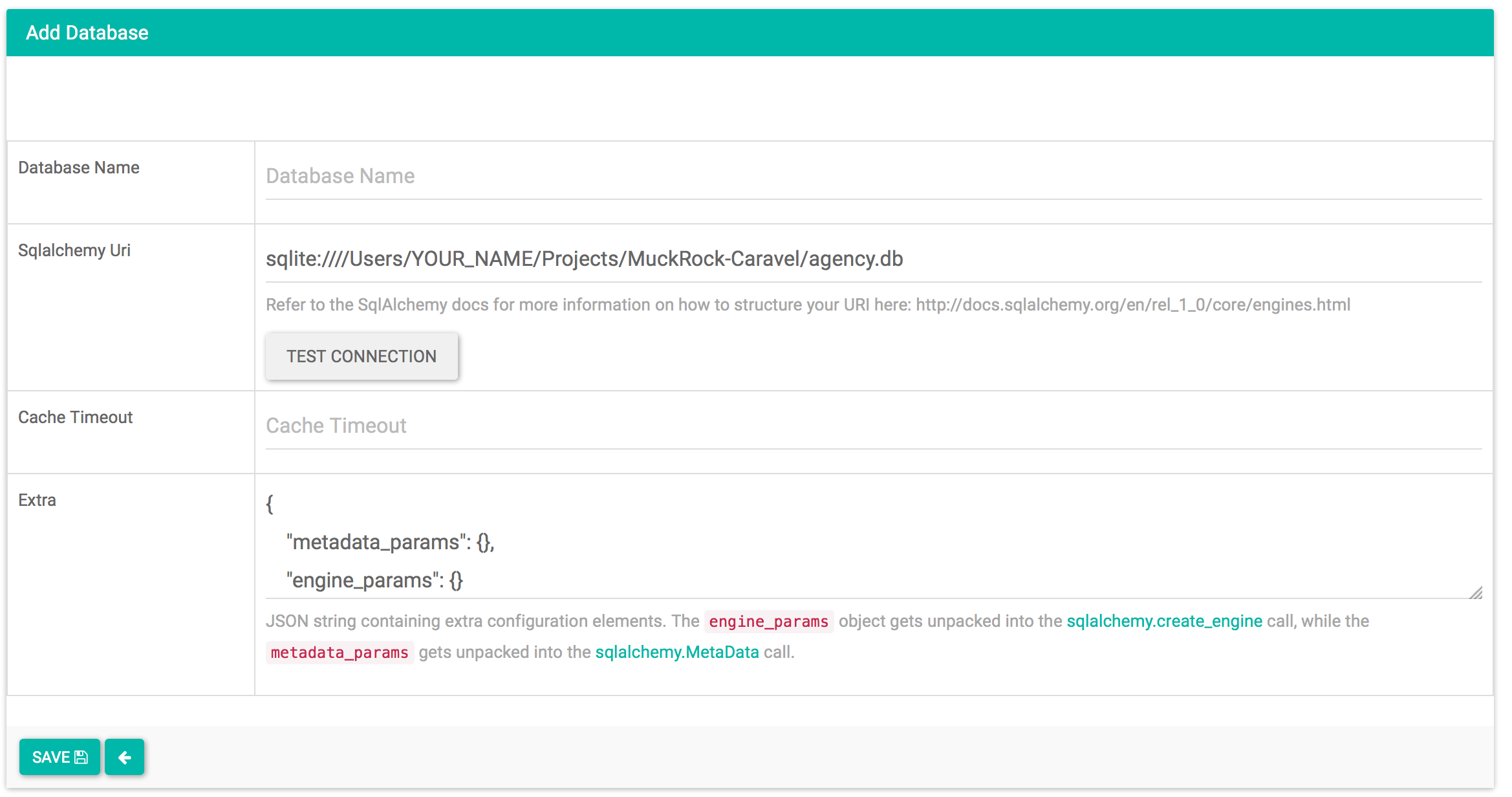This screenshot has height=797, width=1512.
Task: Open the sqlalchemy.create_engine link
Action: [1164, 621]
